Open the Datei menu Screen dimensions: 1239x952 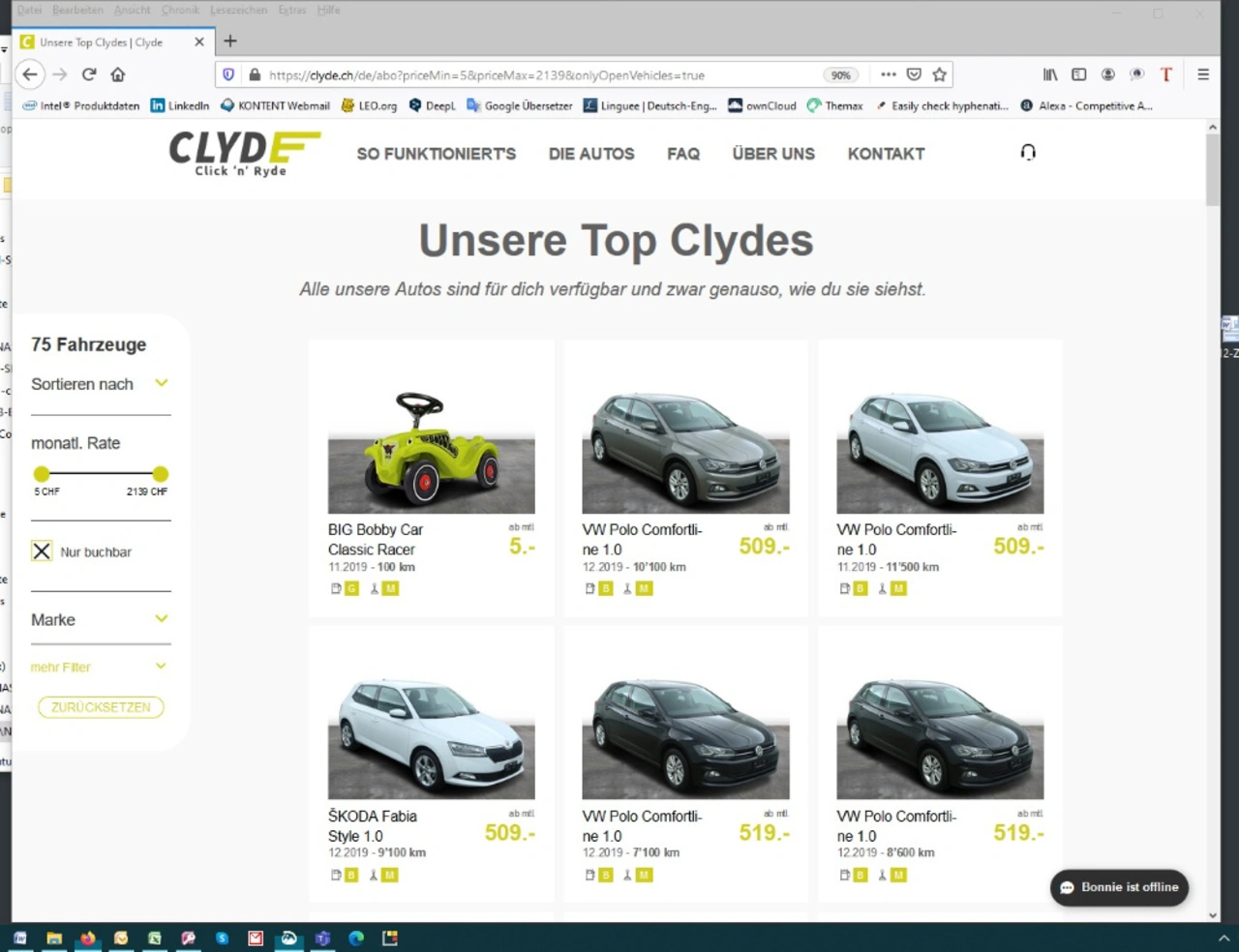pyautogui.click(x=30, y=10)
